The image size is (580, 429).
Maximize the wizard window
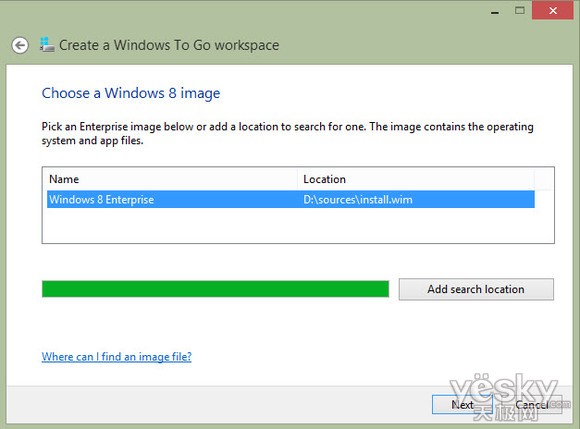[x=520, y=10]
